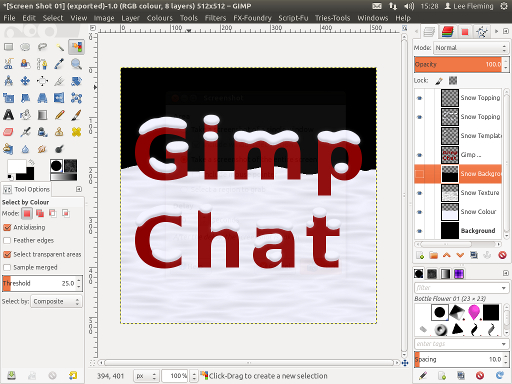Select the Bucket Fill tool
The image size is (512, 384).
tap(25, 115)
